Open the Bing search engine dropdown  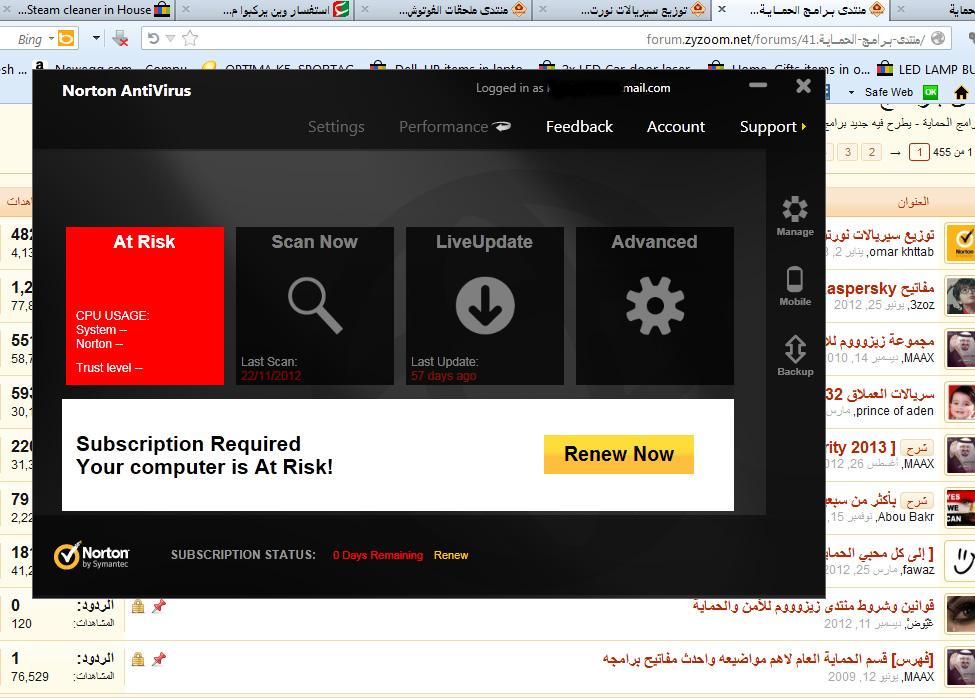pos(52,39)
